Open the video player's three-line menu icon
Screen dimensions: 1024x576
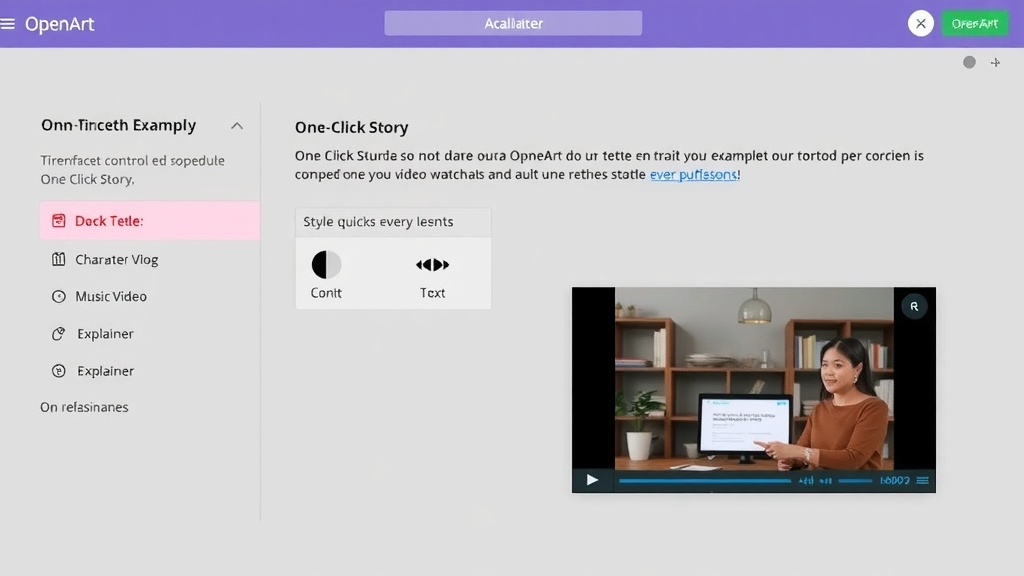[923, 481]
